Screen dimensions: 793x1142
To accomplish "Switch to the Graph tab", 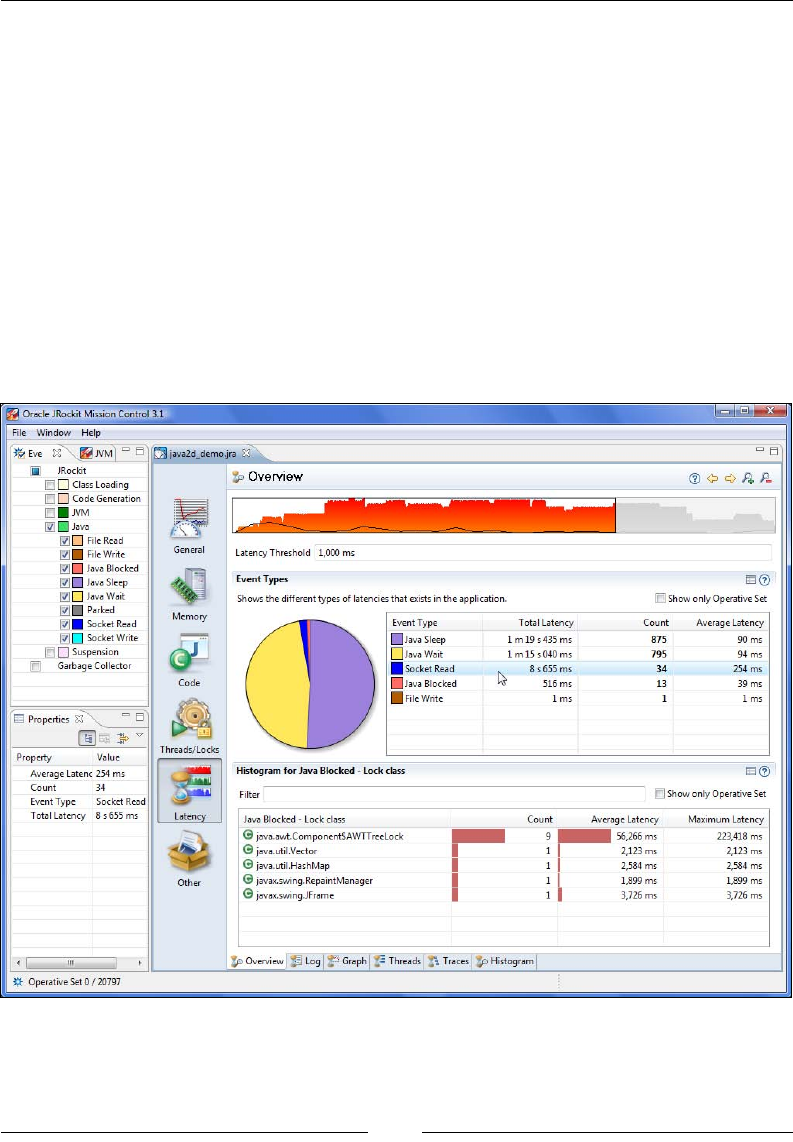I will coord(347,961).
